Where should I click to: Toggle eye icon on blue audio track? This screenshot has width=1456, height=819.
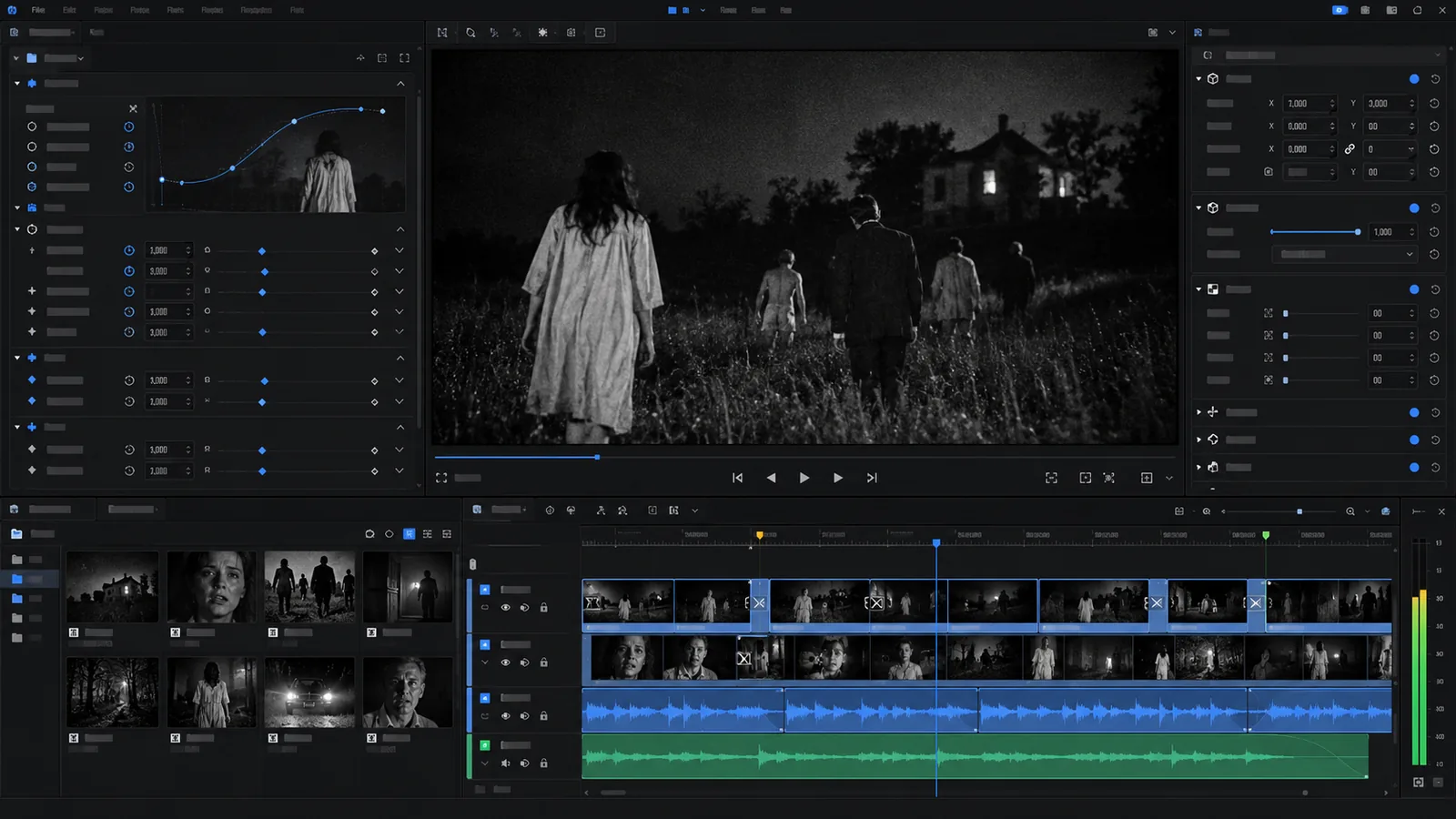click(505, 716)
